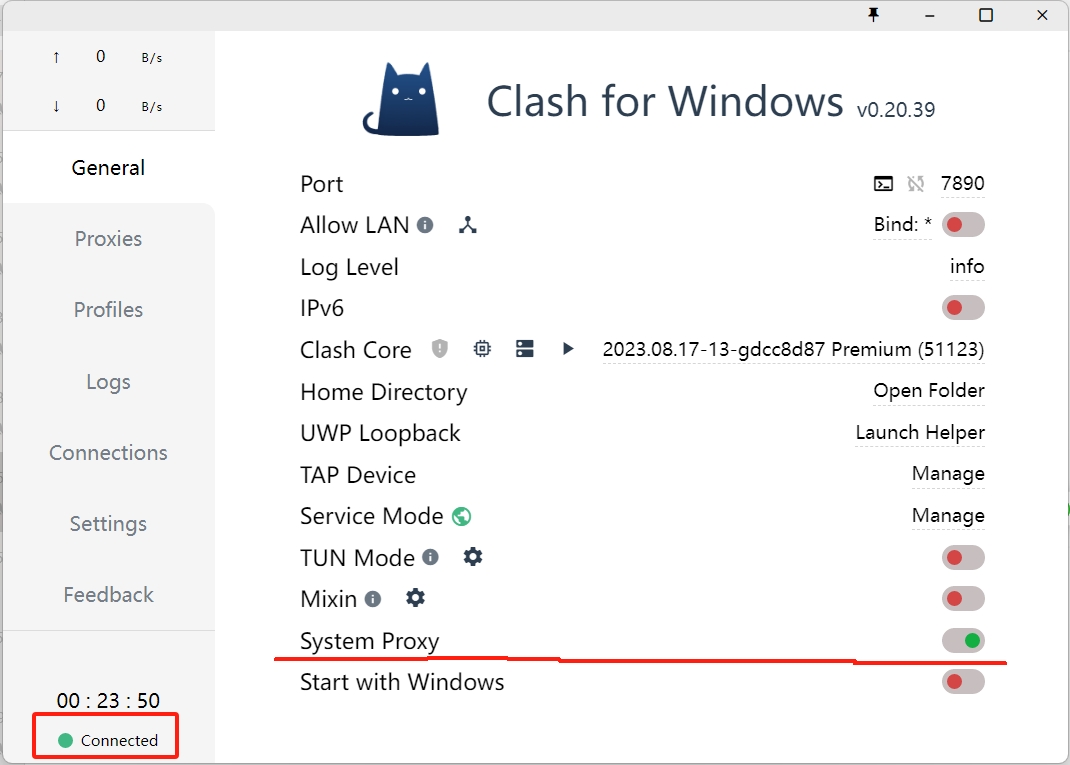Viewport: 1070px width, 765px height.
Task: Change the Log Level info value
Action: (x=967, y=267)
